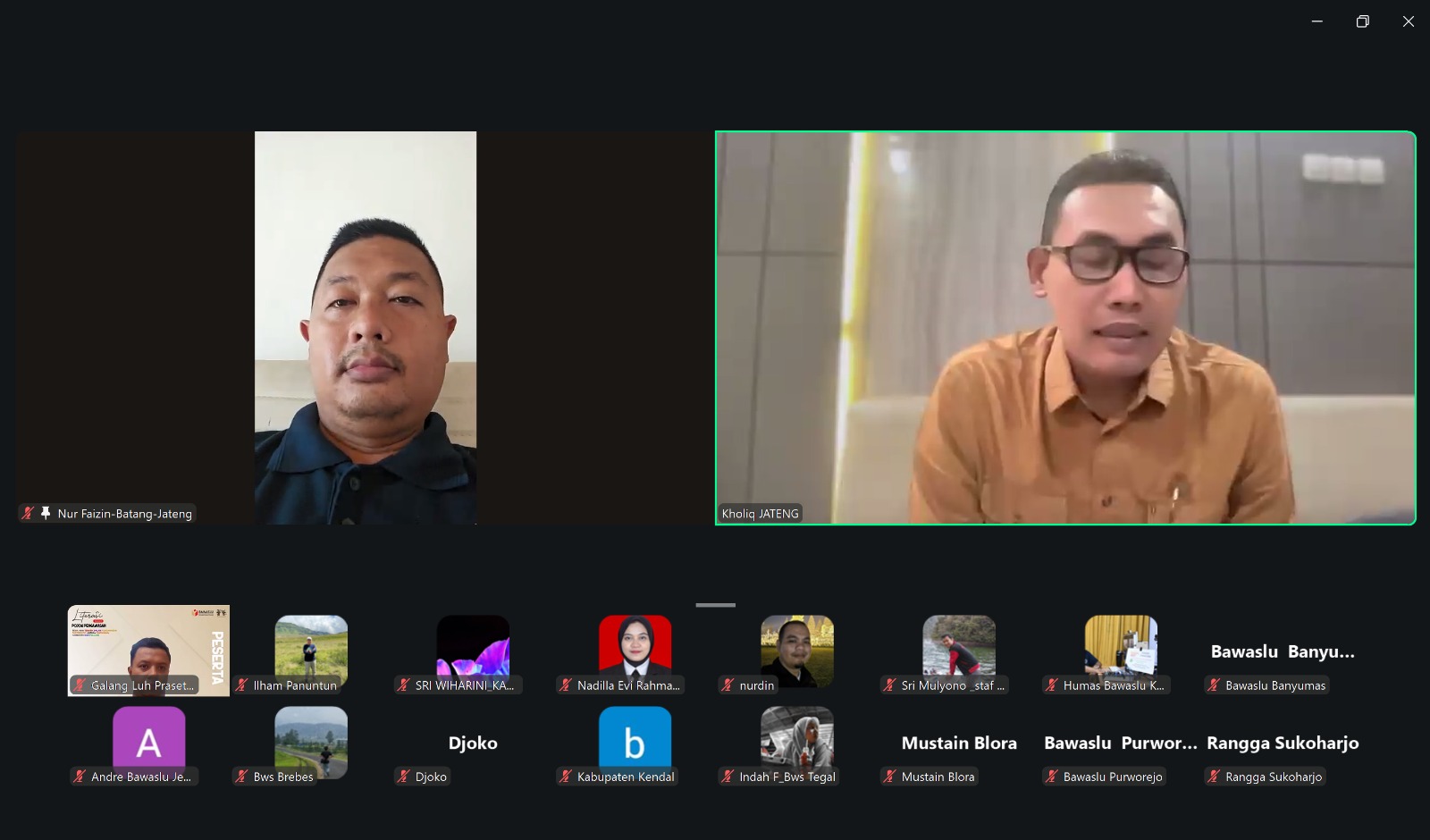Click muted mic icon beside Mustain Blora label
1430x840 pixels.
[889, 777]
